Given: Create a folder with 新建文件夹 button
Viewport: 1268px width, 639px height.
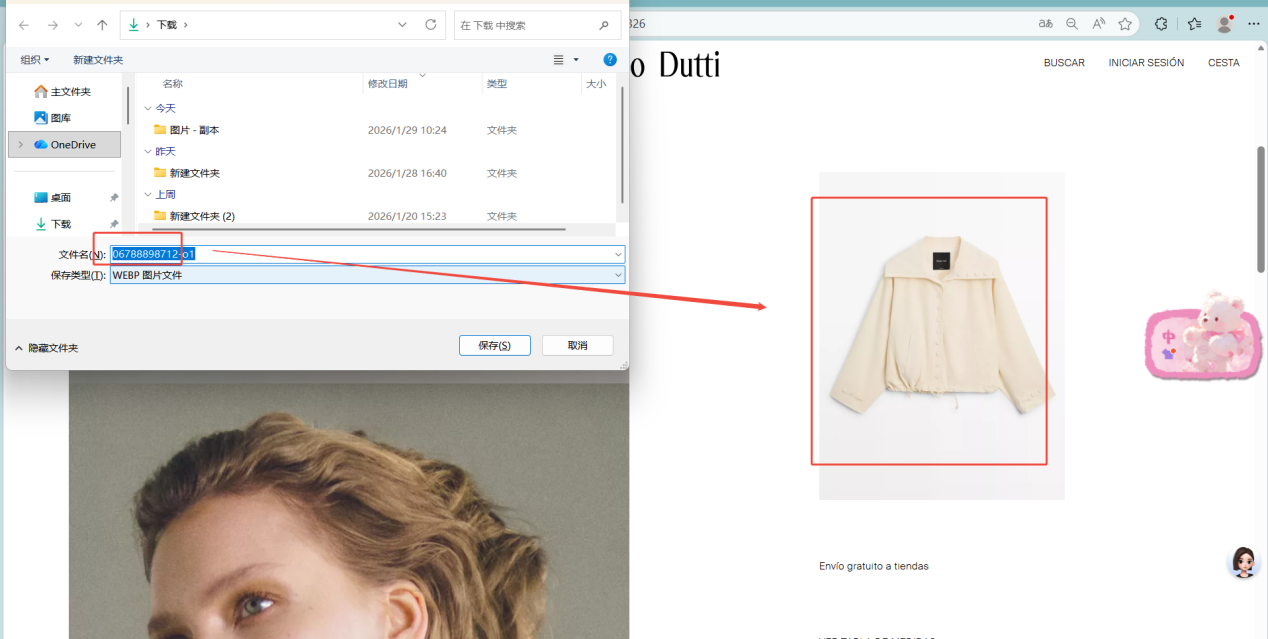Looking at the screenshot, I should pos(98,60).
